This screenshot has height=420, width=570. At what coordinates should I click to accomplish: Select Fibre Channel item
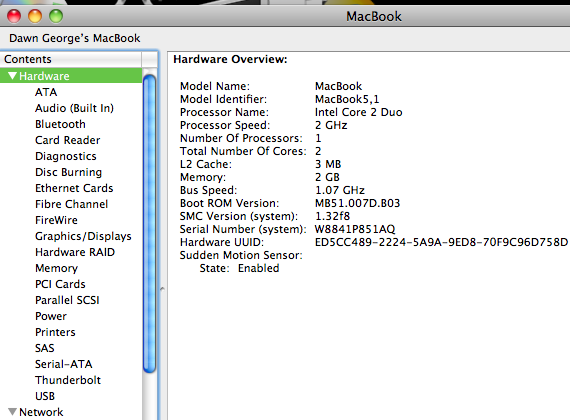click(71, 204)
